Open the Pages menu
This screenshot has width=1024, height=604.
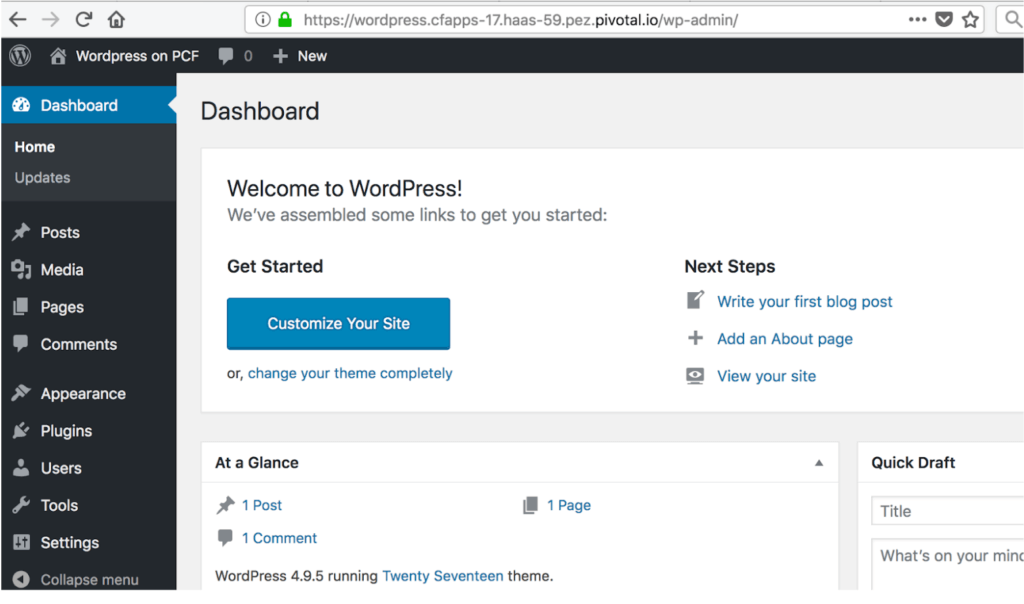tap(62, 307)
